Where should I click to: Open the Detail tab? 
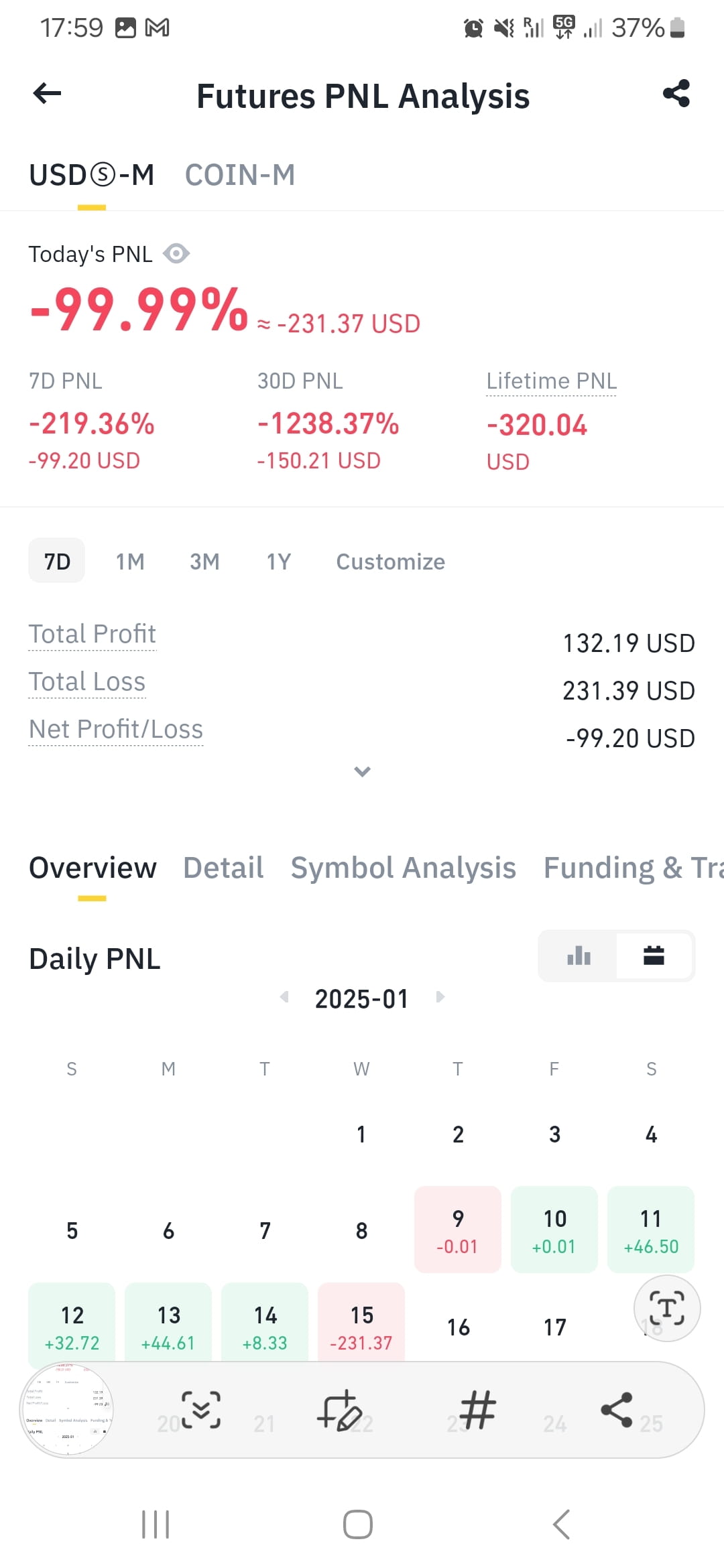coord(223,868)
